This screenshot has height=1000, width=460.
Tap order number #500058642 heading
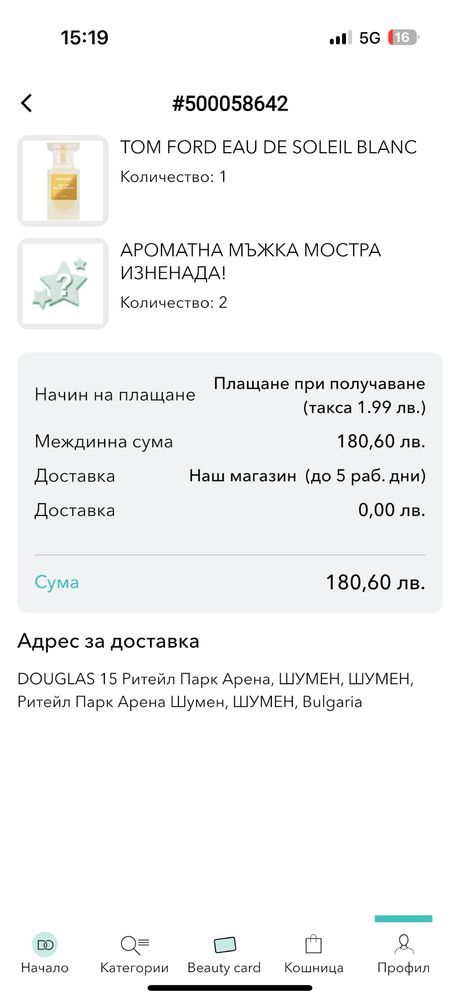[x=230, y=103]
